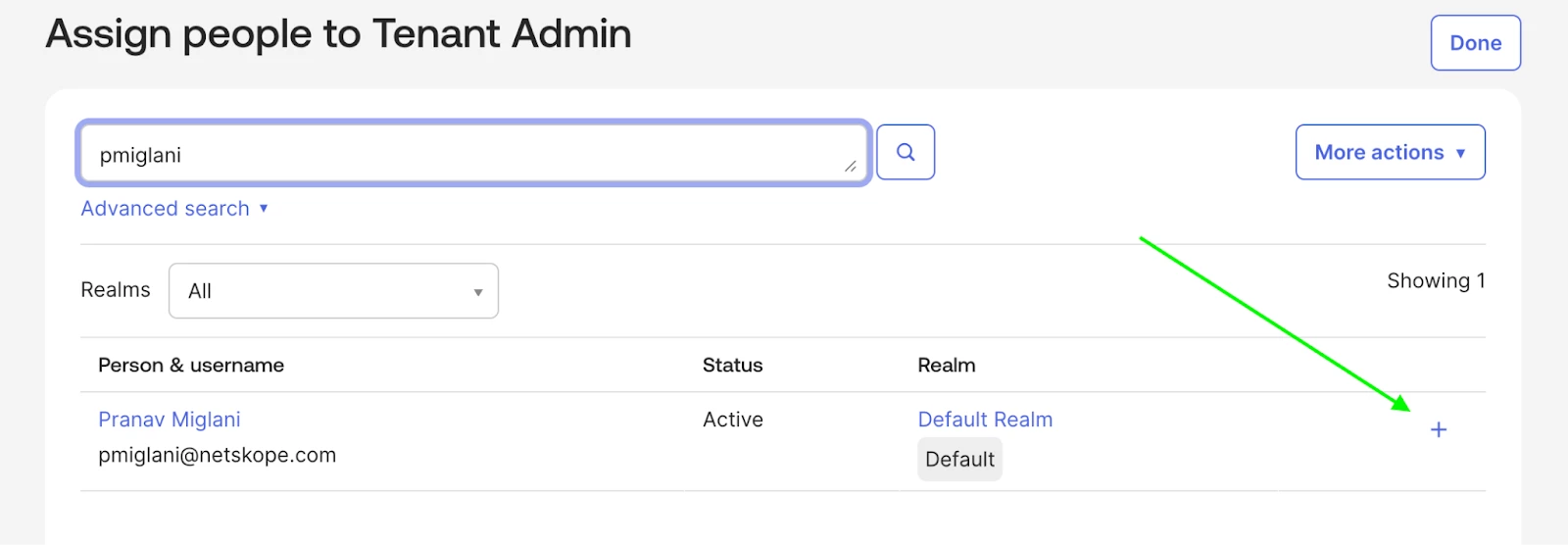Viewport: 1568px width, 545px height.
Task: Click the pmiglani@netskope.com email text
Action: [x=217, y=455]
